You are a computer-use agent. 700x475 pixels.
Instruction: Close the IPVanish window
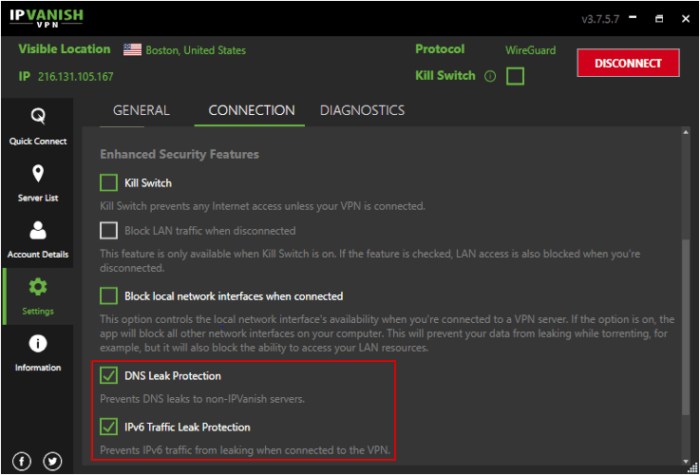click(686, 19)
